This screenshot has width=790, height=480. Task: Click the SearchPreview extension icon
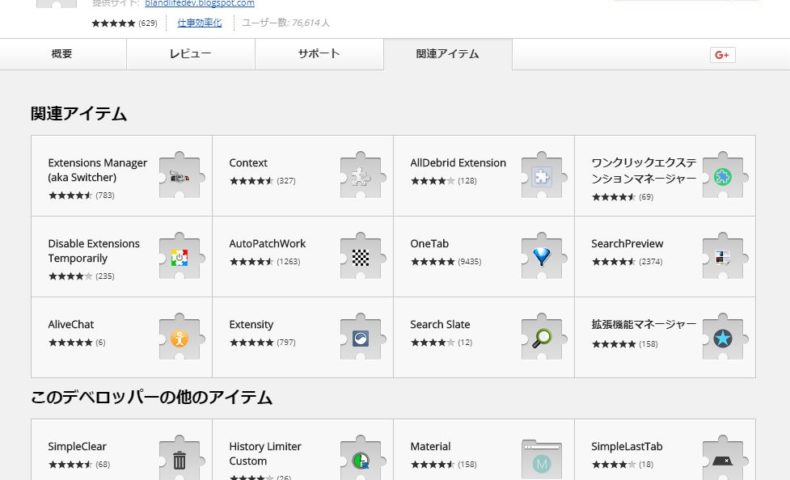725,256
